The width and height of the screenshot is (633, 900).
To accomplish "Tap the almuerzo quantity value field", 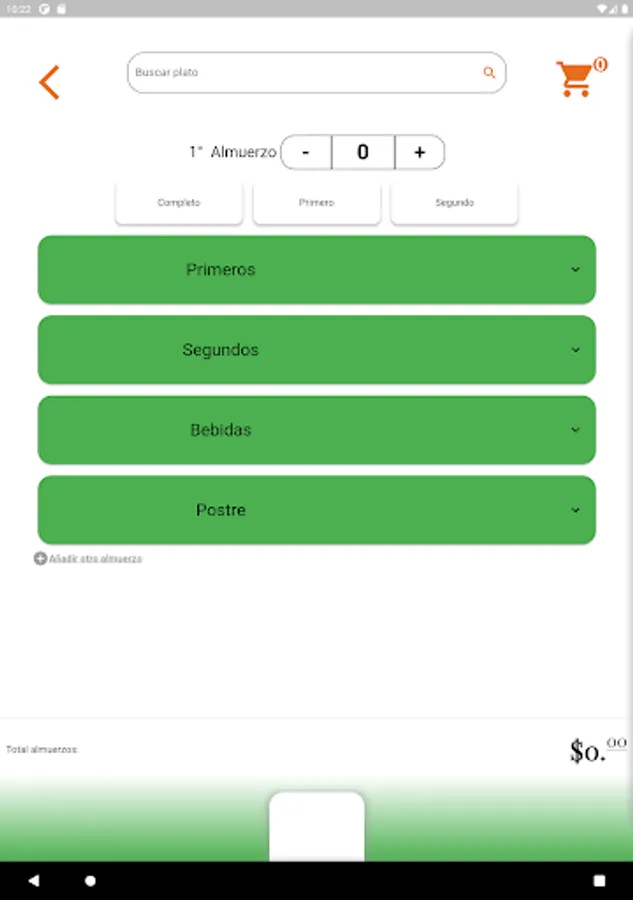I will click(x=363, y=152).
